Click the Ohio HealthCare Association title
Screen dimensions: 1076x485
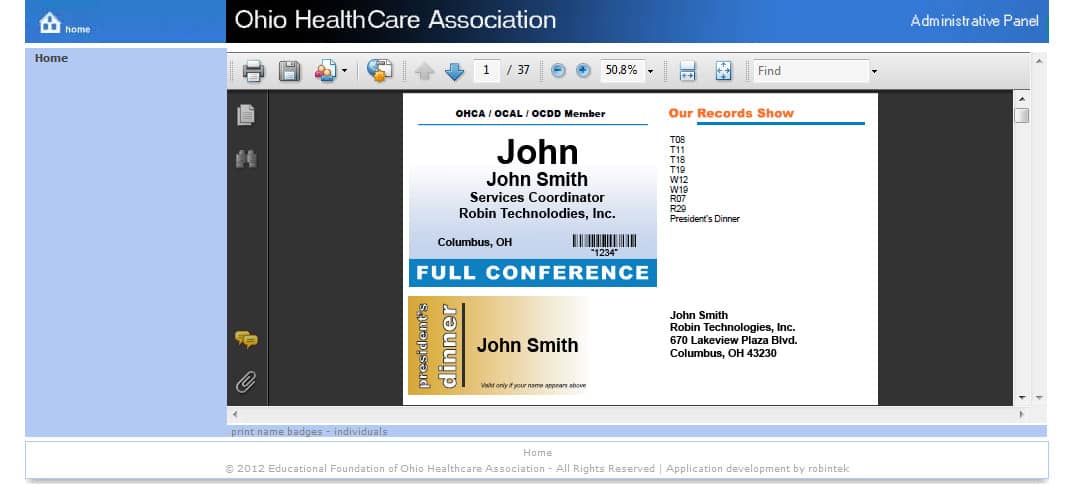click(x=395, y=20)
